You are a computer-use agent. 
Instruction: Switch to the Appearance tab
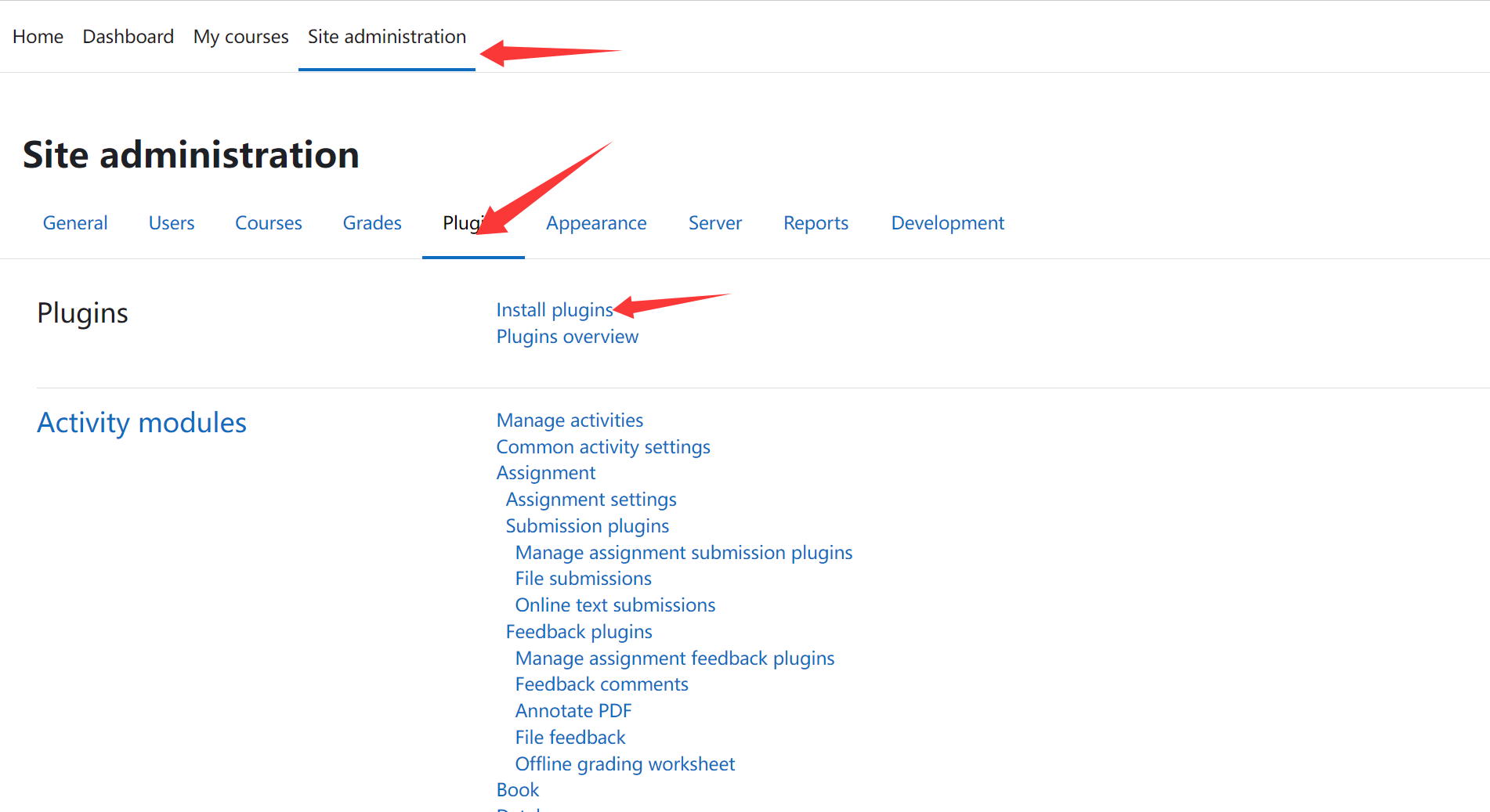pos(596,223)
